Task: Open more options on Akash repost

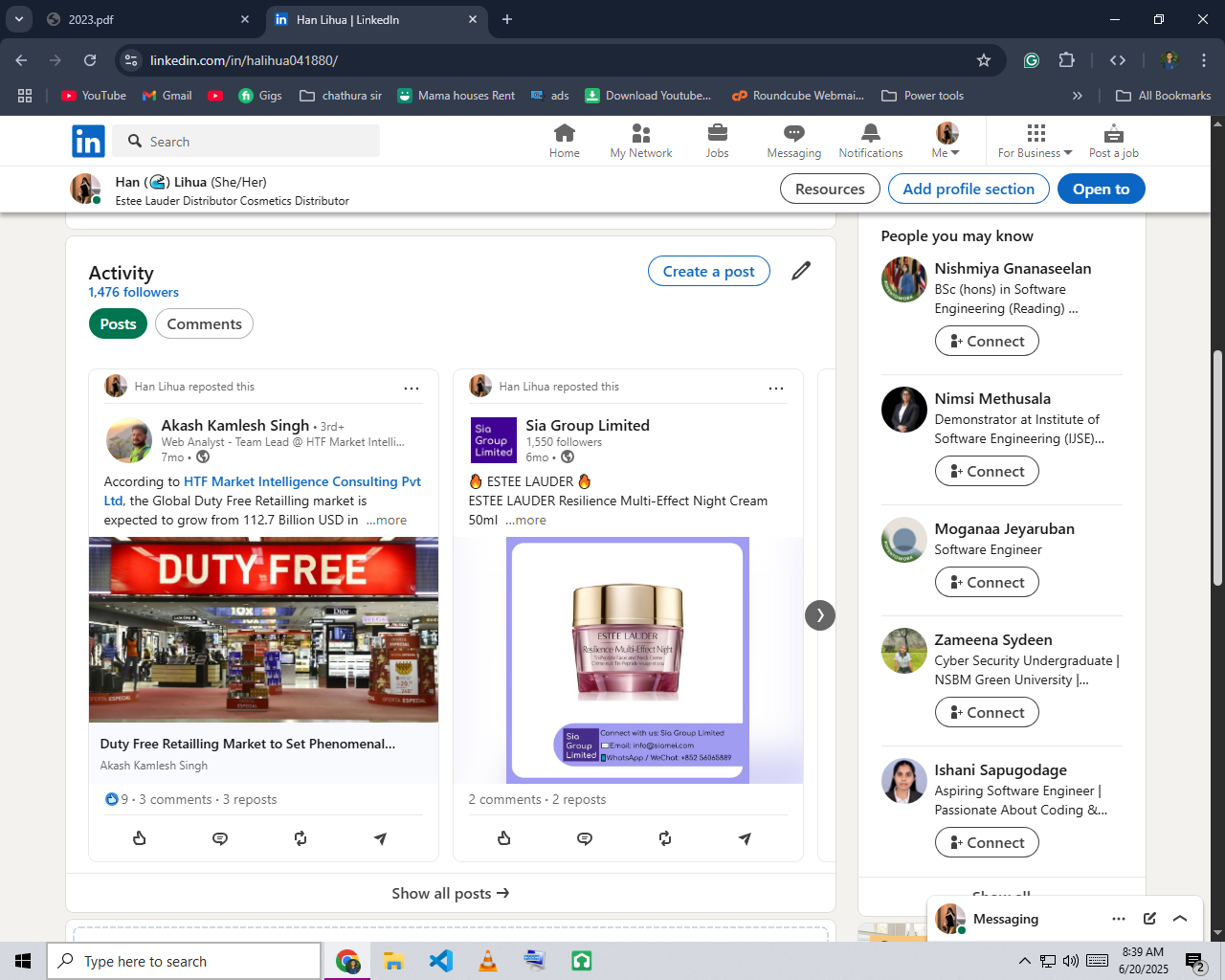Action: pos(412,388)
